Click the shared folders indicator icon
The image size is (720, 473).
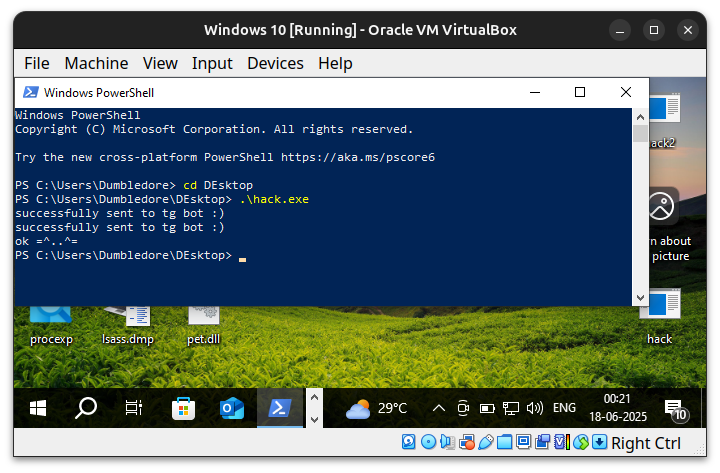click(504, 442)
